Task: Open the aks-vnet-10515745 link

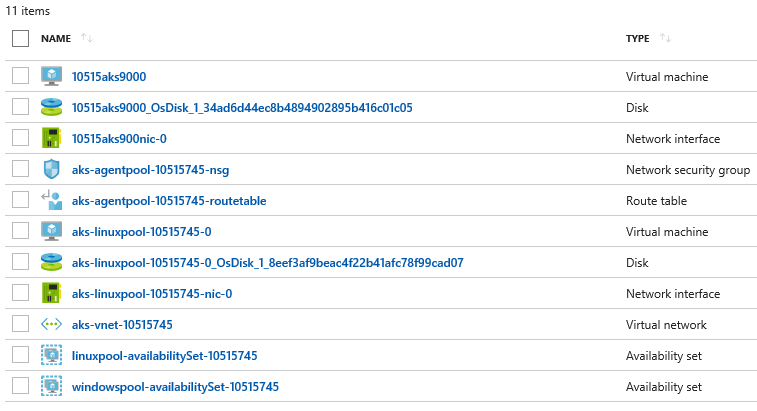Action: click(x=122, y=325)
